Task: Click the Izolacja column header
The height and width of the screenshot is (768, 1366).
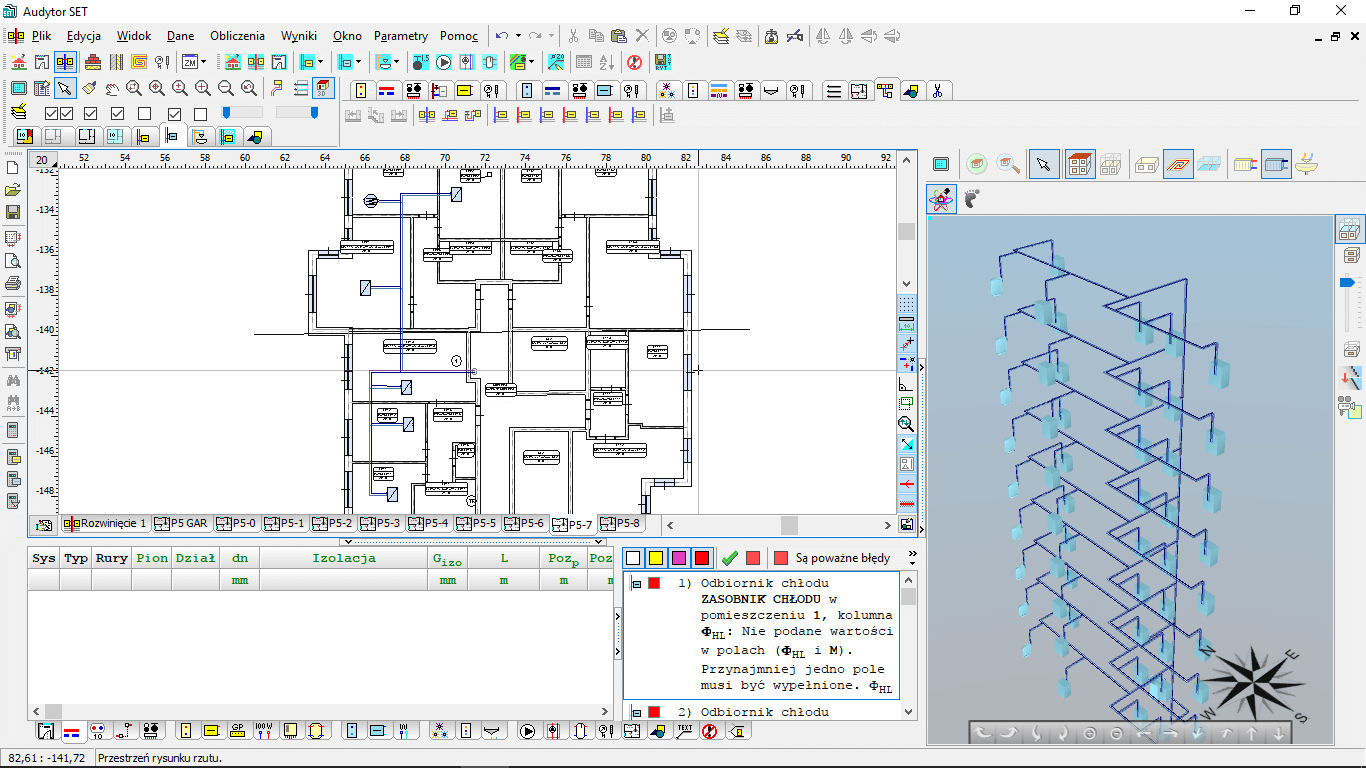Action: coord(344,558)
